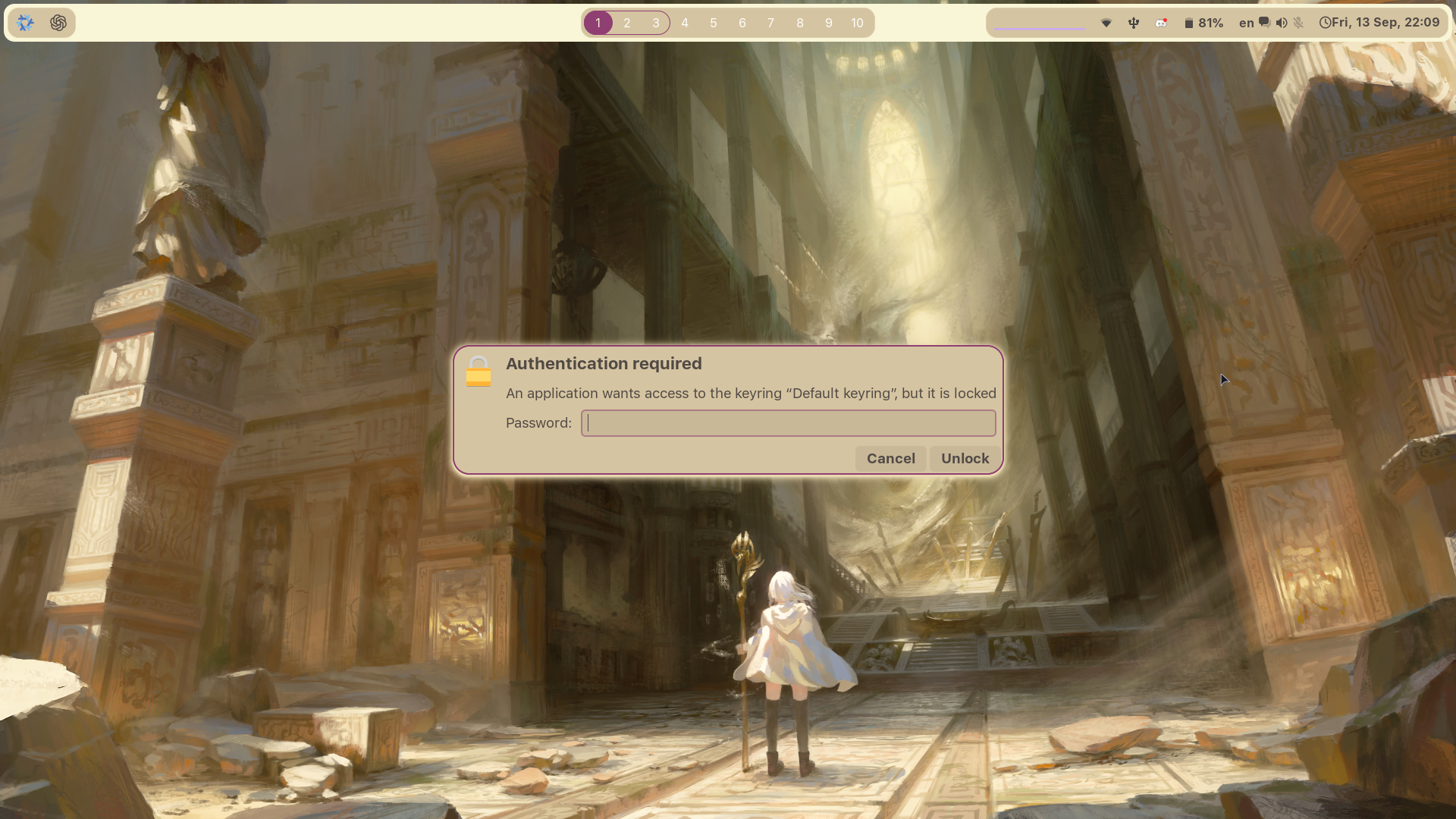Switch to workspace 8

coord(800,23)
